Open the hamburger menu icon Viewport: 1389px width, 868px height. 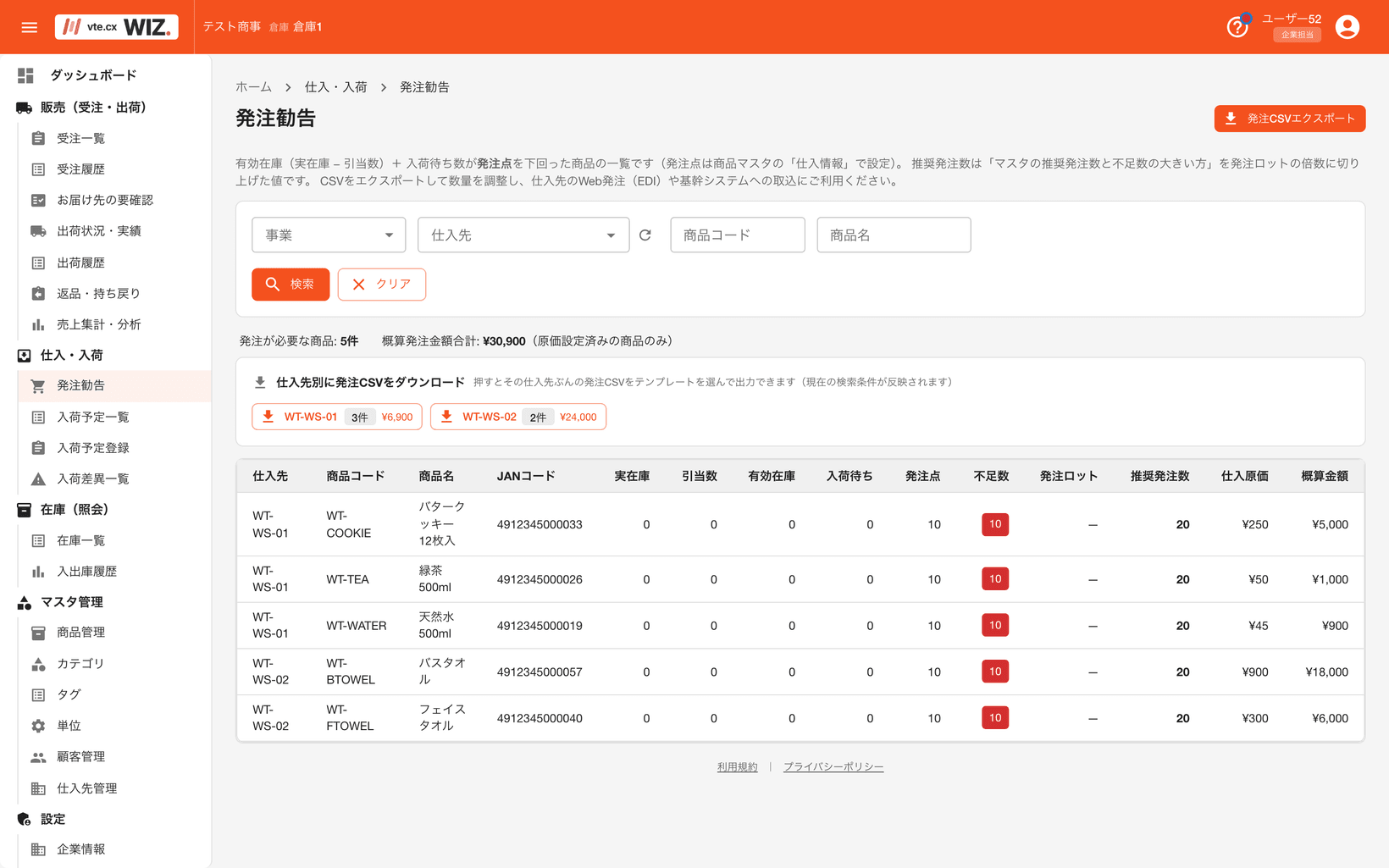[x=30, y=27]
